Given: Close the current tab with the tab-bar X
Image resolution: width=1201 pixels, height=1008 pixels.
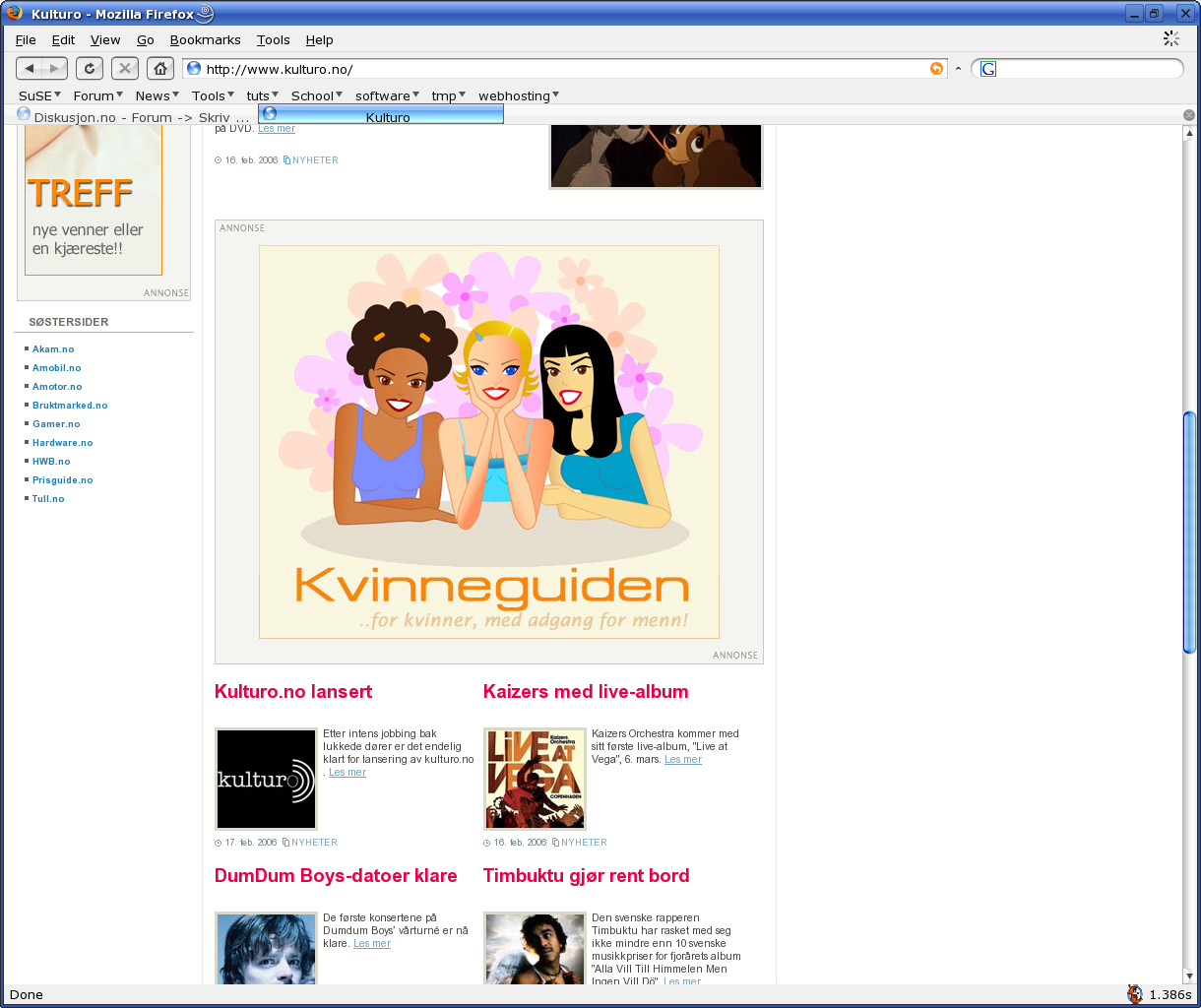Looking at the screenshot, I should [1189, 115].
